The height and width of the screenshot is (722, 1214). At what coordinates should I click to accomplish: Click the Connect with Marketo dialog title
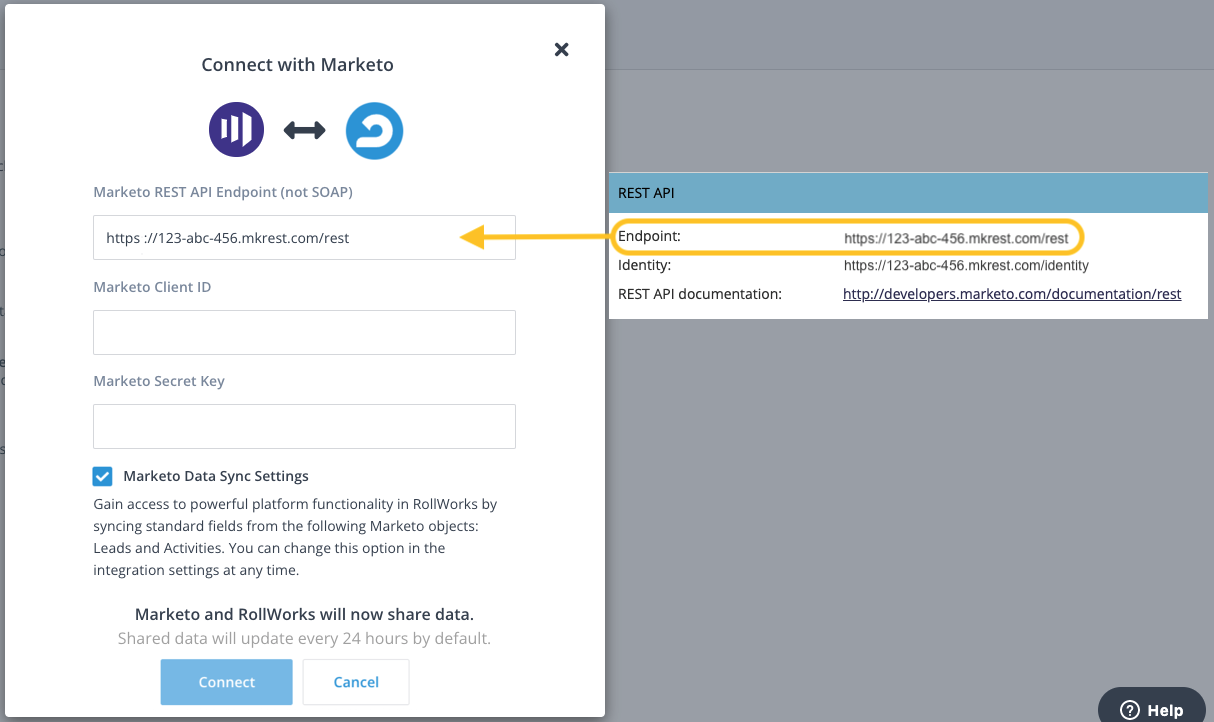[297, 65]
